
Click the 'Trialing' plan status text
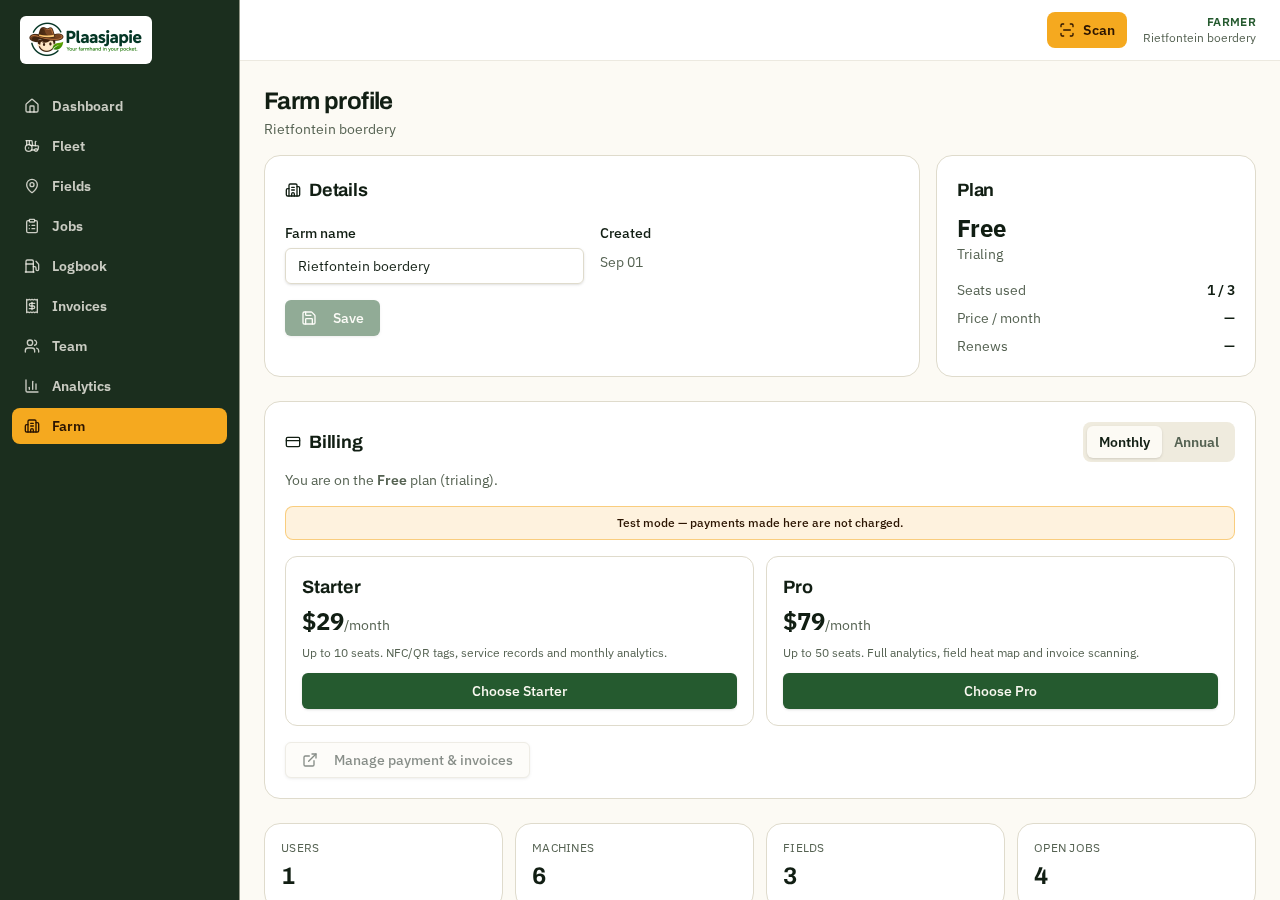click(x=980, y=254)
